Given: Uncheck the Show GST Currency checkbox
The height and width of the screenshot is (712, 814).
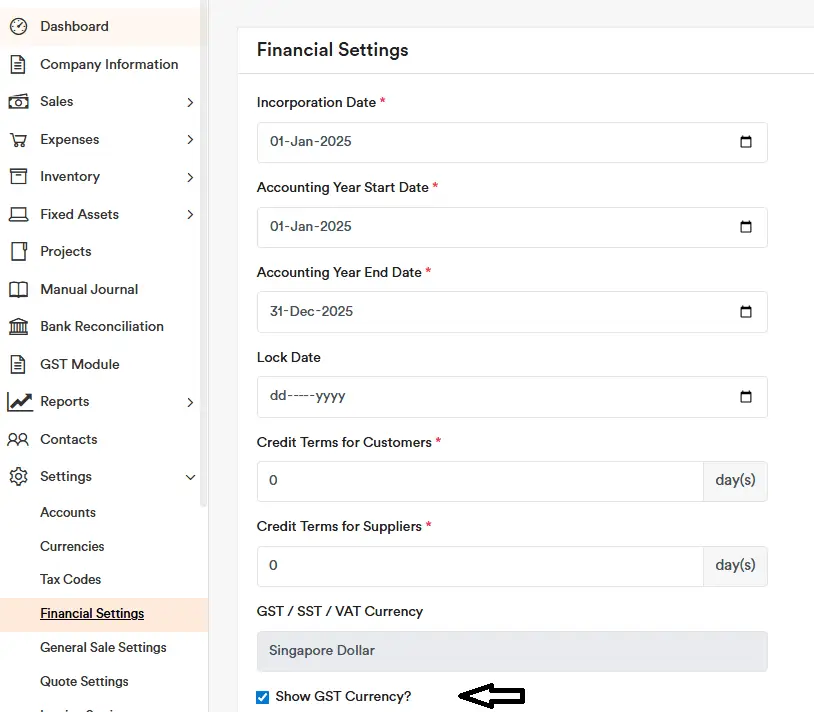Looking at the screenshot, I should tap(263, 697).
